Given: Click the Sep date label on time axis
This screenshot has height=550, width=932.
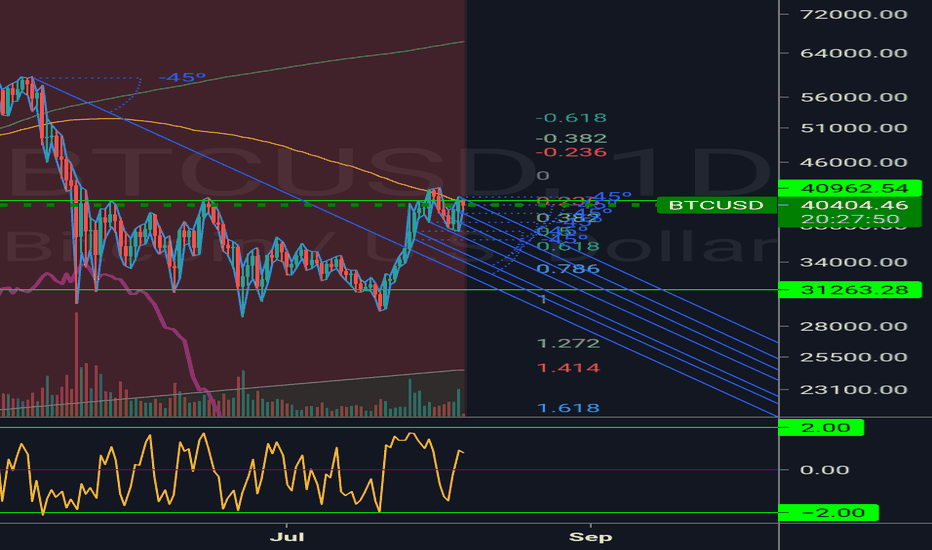Looking at the screenshot, I should click(590, 537).
